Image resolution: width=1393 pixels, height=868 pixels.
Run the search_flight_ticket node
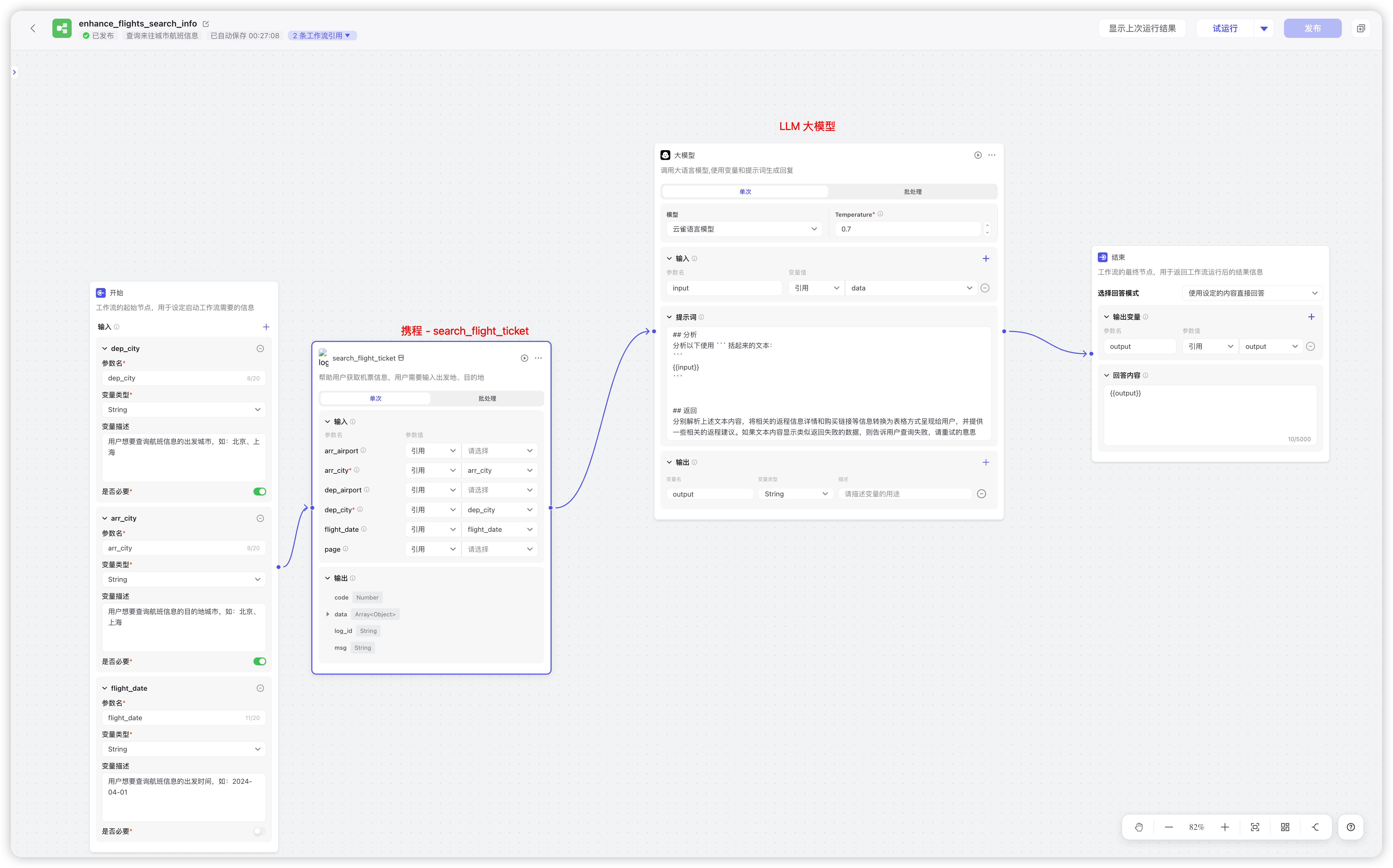pos(524,358)
